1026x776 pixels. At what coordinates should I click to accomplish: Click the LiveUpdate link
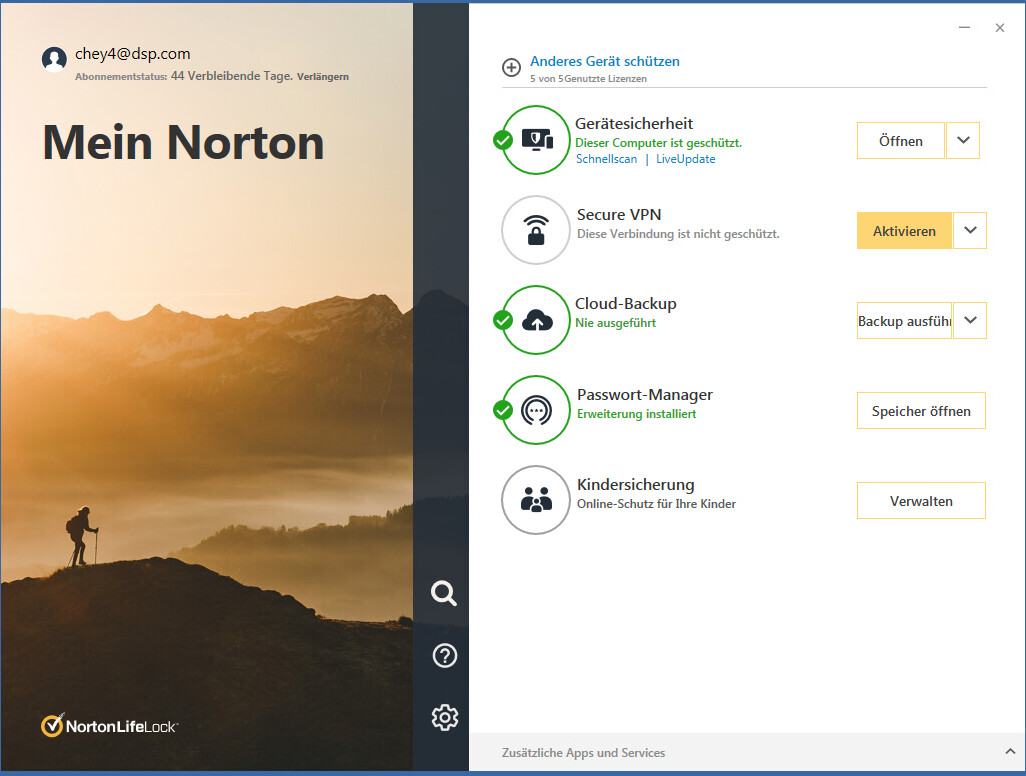tap(685, 159)
